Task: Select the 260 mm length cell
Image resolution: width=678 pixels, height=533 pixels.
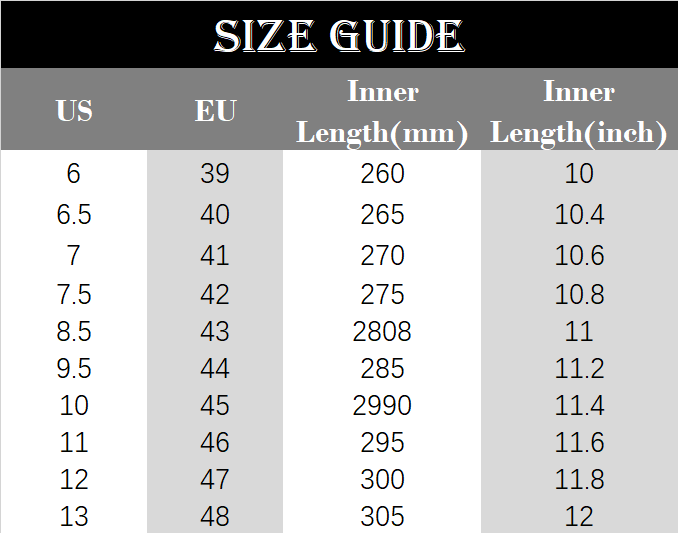Action: tap(382, 174)
